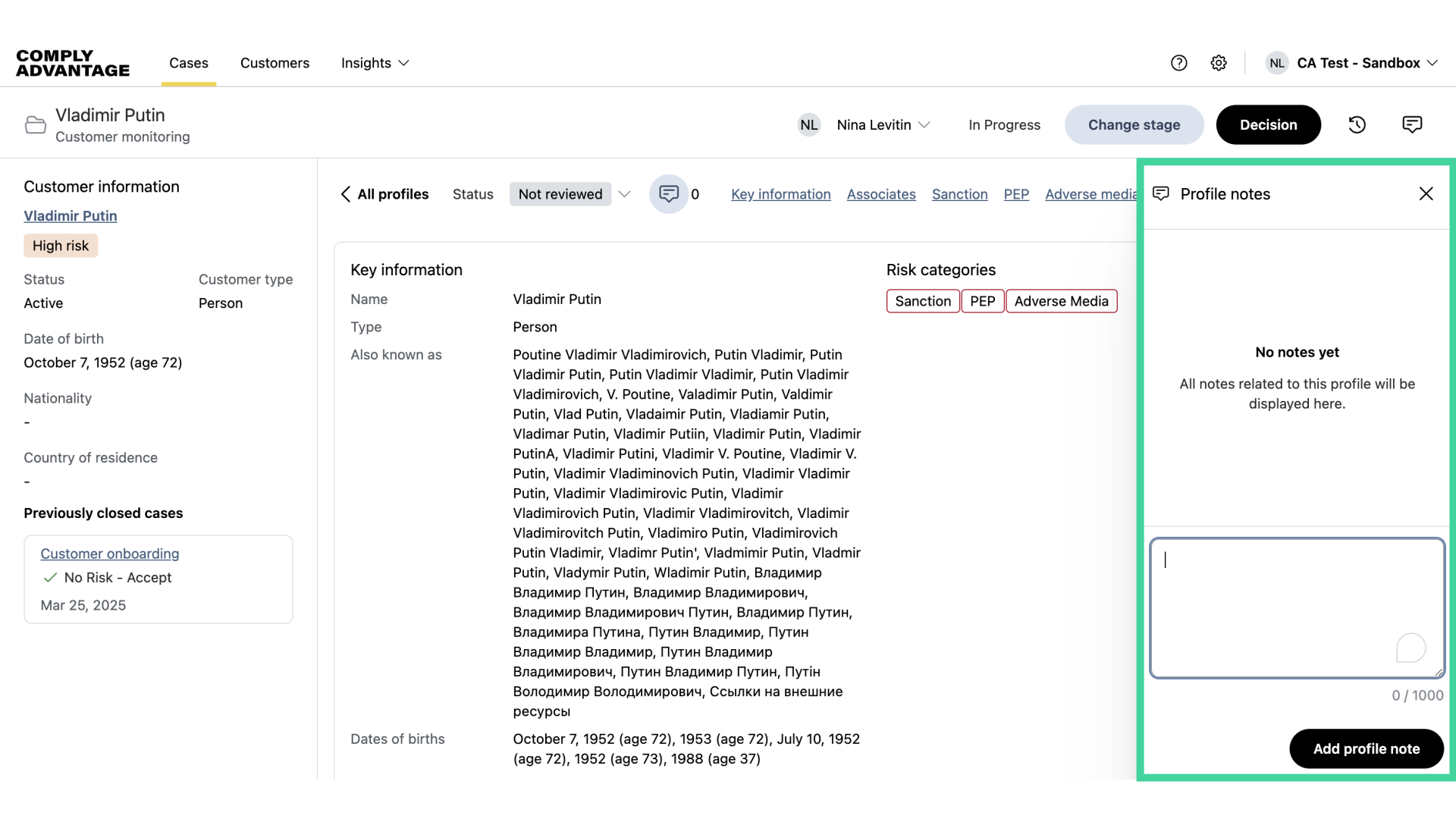Click the case folder icon beside Vladimir Putin

pyautogui.click(x=35, y=124)
